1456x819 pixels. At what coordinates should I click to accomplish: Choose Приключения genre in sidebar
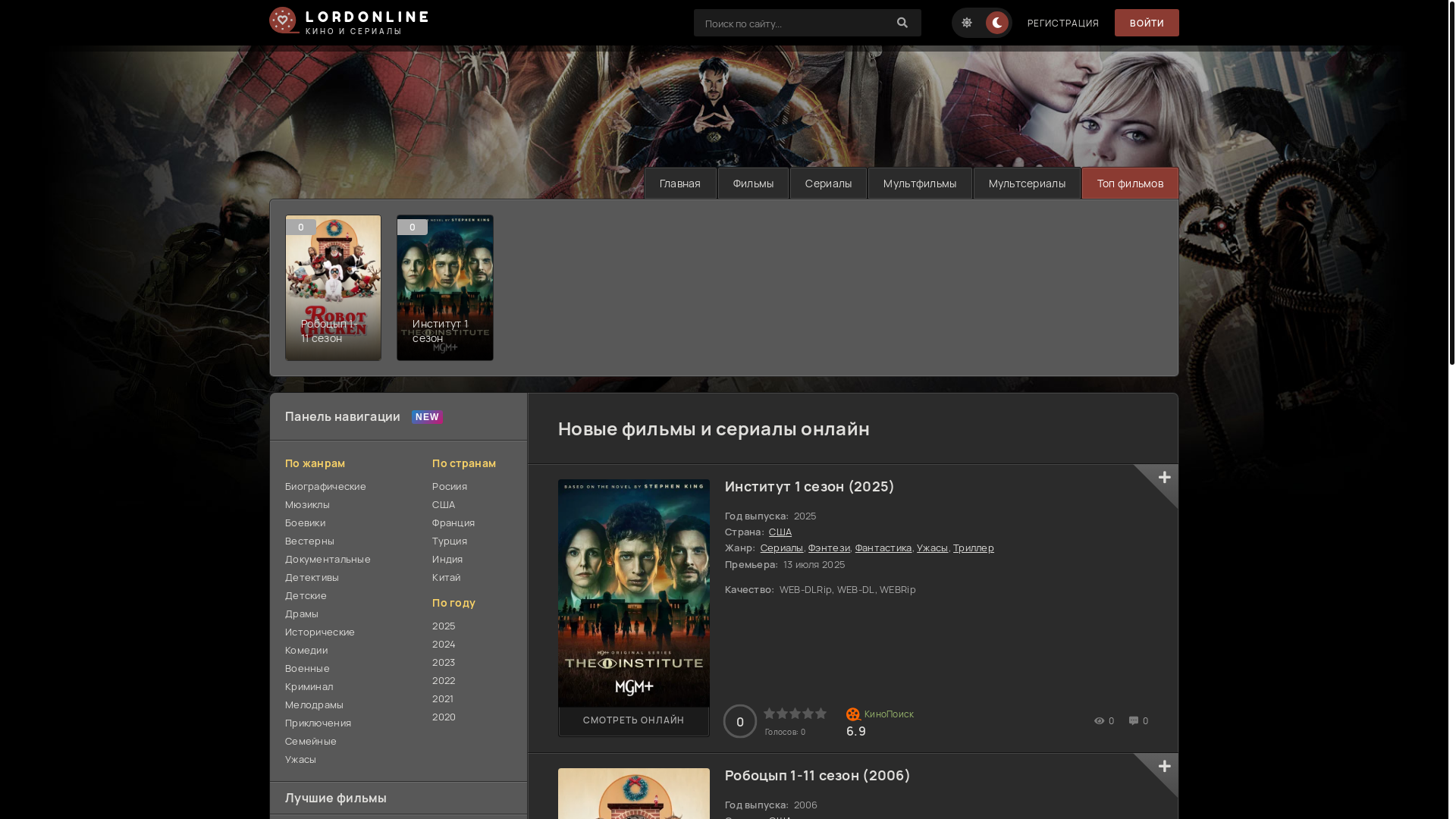318,723
